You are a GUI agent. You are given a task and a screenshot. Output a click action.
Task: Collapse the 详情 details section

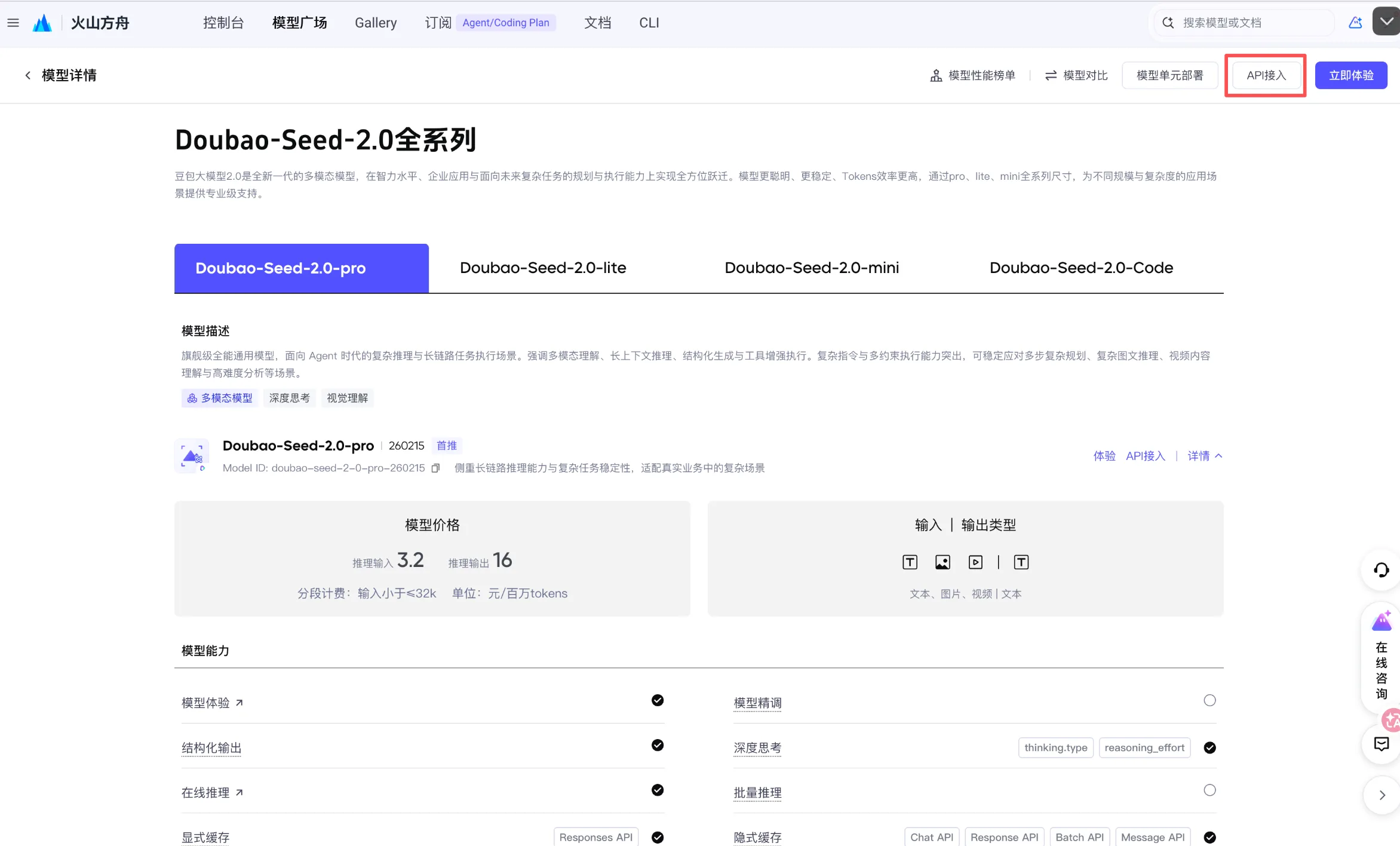[1205, 456]
